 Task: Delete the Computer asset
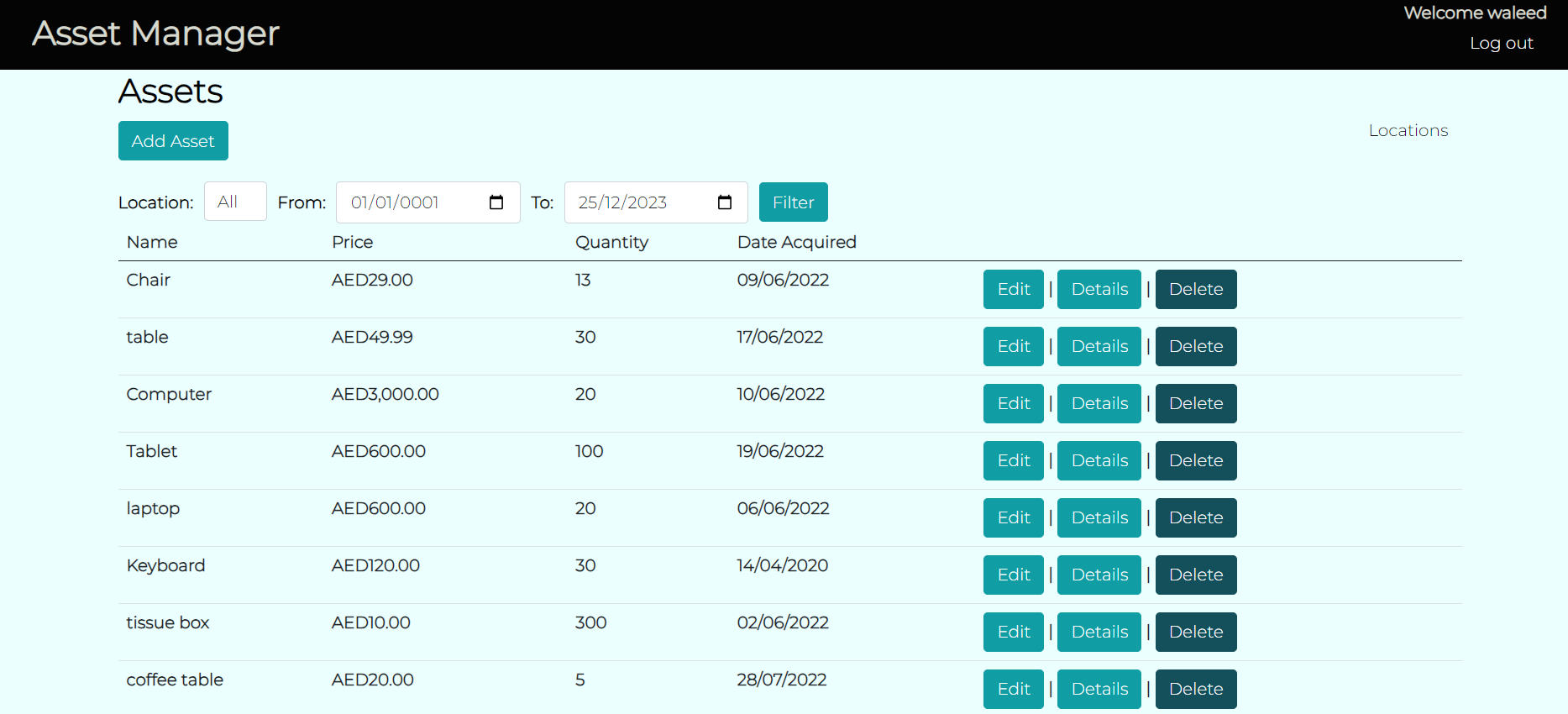(1195, 403)
